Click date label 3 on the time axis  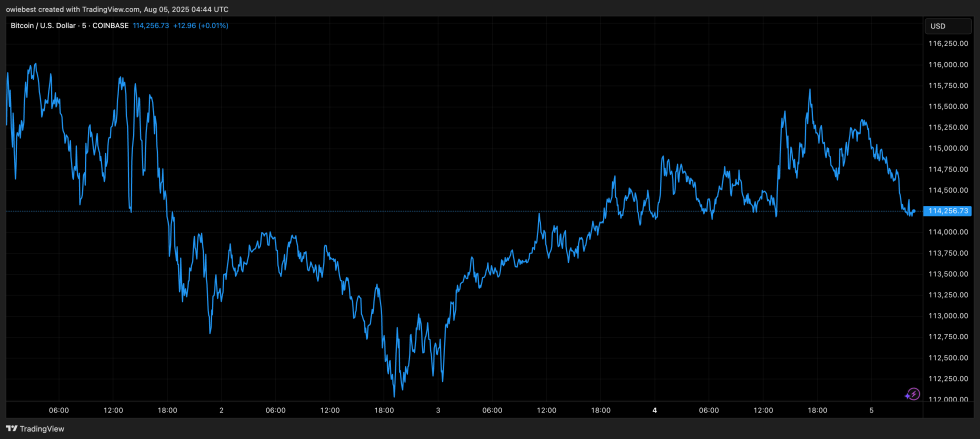[438, 410]
